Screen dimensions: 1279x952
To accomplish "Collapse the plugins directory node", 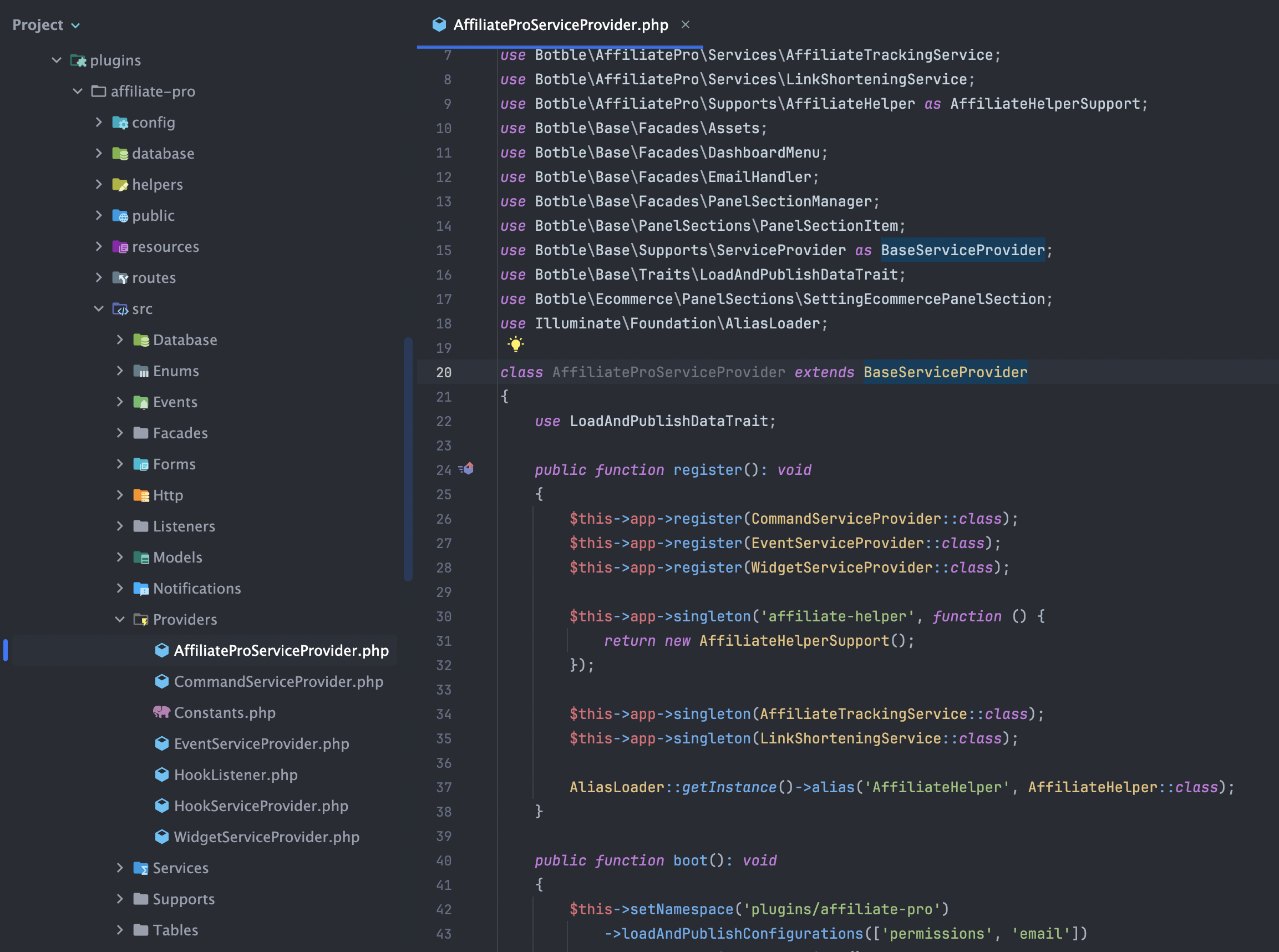I will (57, 60).
